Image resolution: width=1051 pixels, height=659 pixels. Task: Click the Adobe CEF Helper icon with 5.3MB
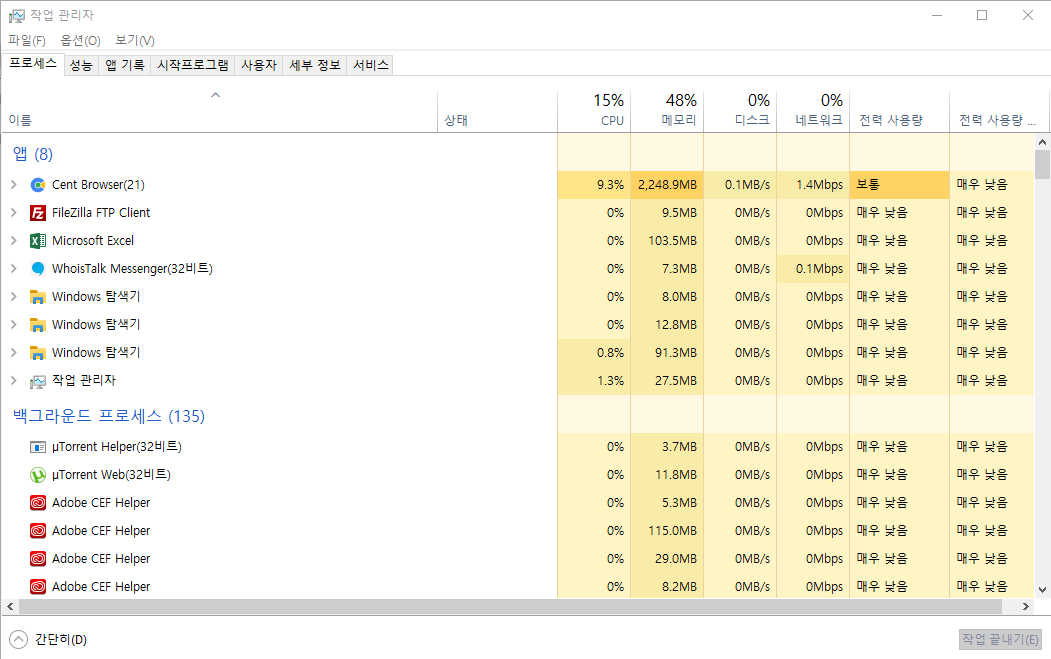[38, 503]
